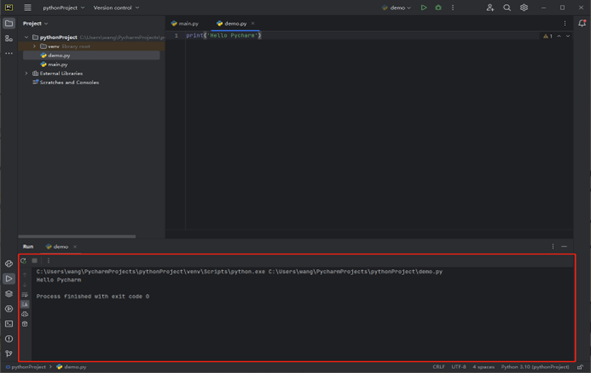Open Code With Me user icon
This screenshot has width=591, height=373.
490,8
